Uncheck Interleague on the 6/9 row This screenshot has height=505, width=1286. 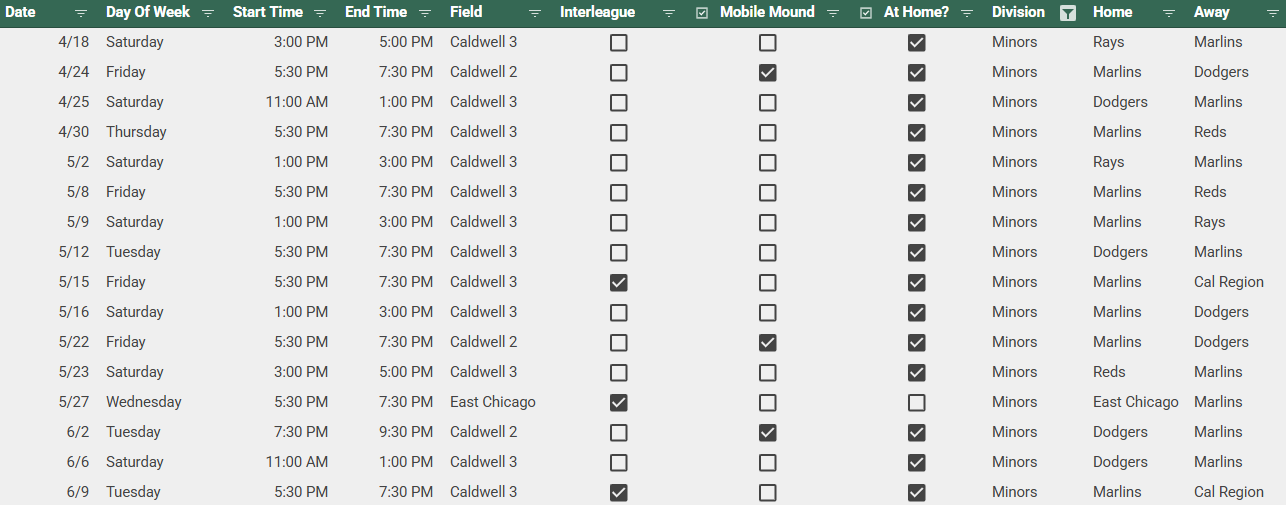[619, 492]
